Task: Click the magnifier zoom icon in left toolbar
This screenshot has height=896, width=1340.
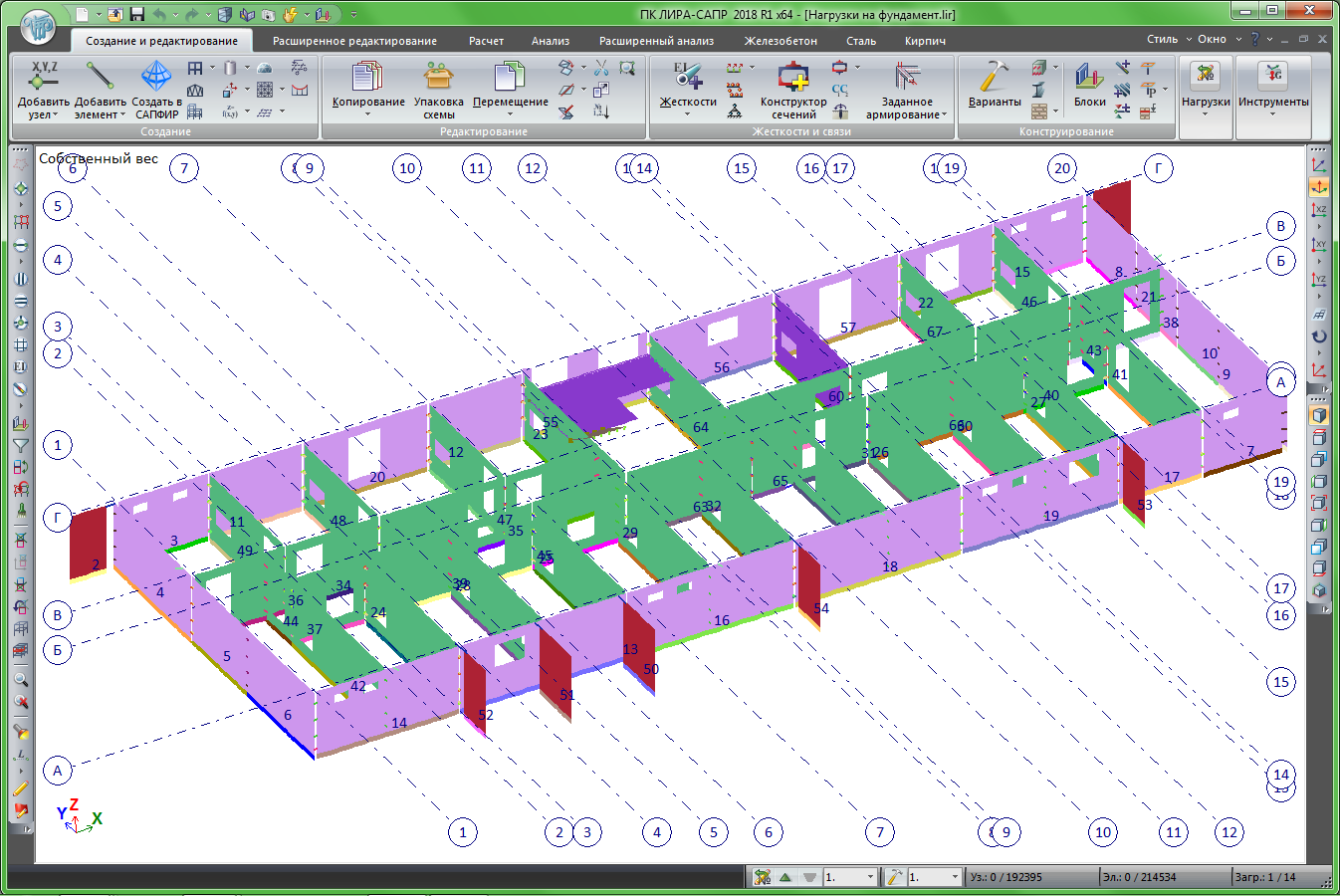Action: coord(20,680)
